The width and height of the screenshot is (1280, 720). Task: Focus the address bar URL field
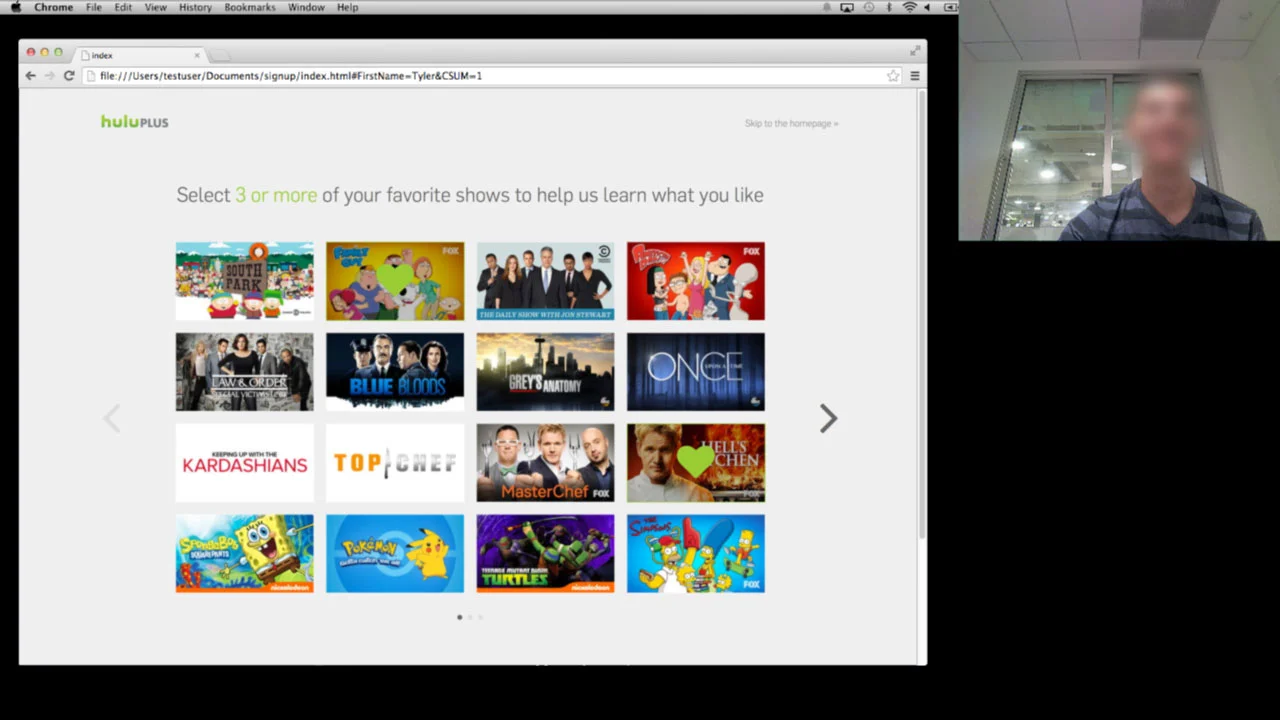pos(493,75)
